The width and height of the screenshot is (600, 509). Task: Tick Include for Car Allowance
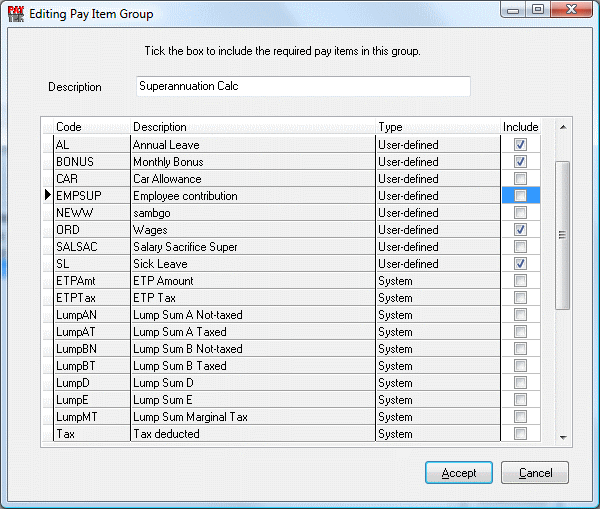pos(520,179)
